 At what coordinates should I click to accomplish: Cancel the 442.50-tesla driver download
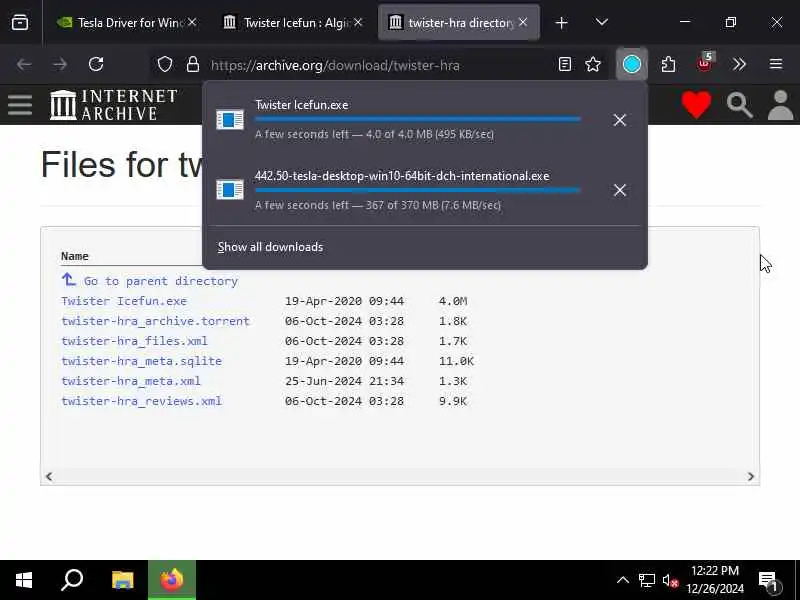pyautogui.click(x=619, y=190)
